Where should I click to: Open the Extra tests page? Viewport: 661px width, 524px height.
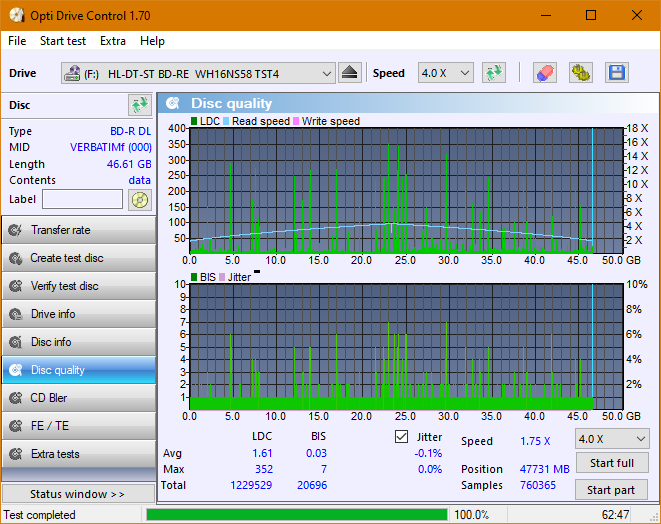(79, 454)
